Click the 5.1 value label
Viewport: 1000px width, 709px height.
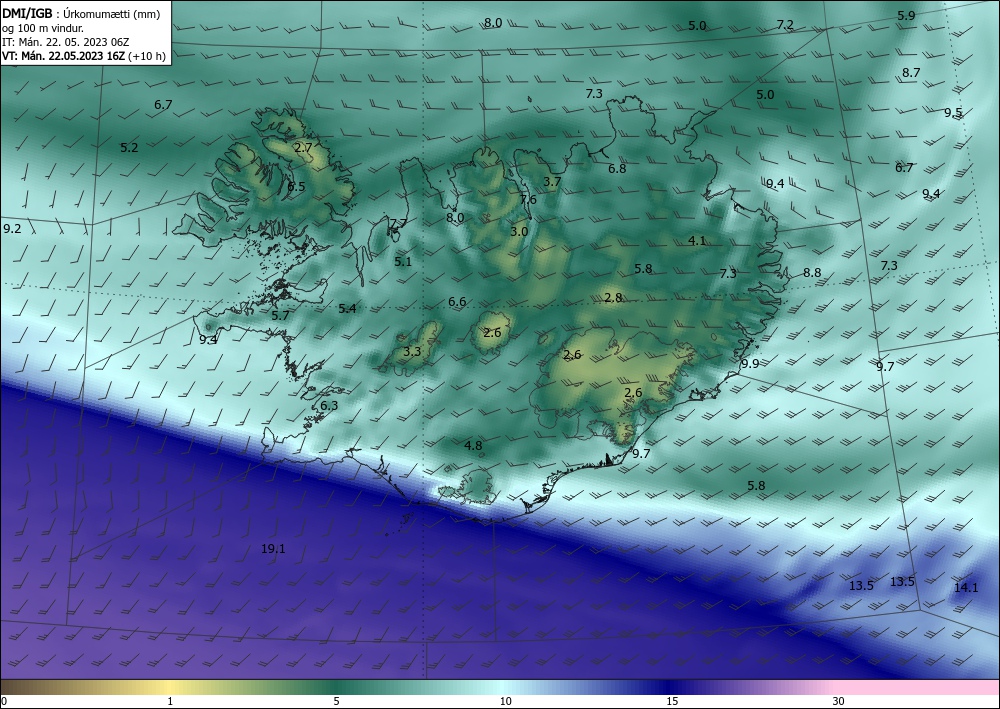click(x=402, y=261)
